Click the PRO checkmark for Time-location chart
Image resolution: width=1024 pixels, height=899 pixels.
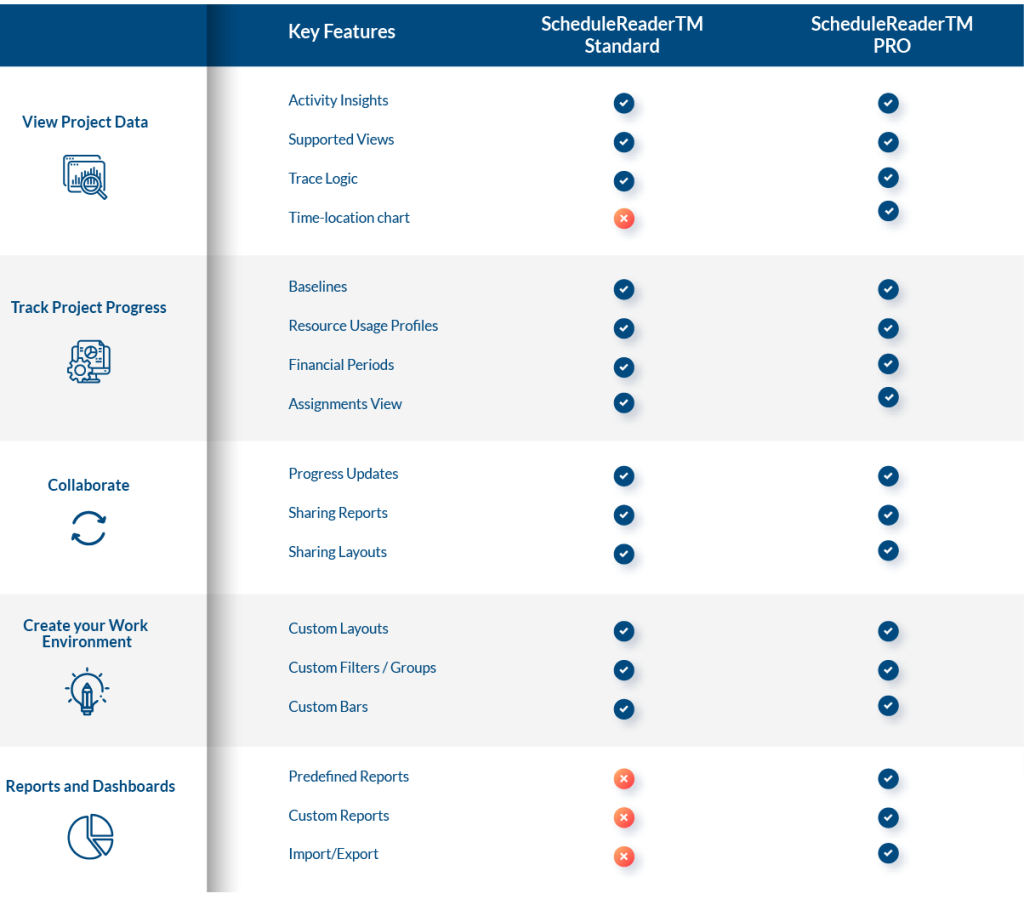click(x=888, y=211)
